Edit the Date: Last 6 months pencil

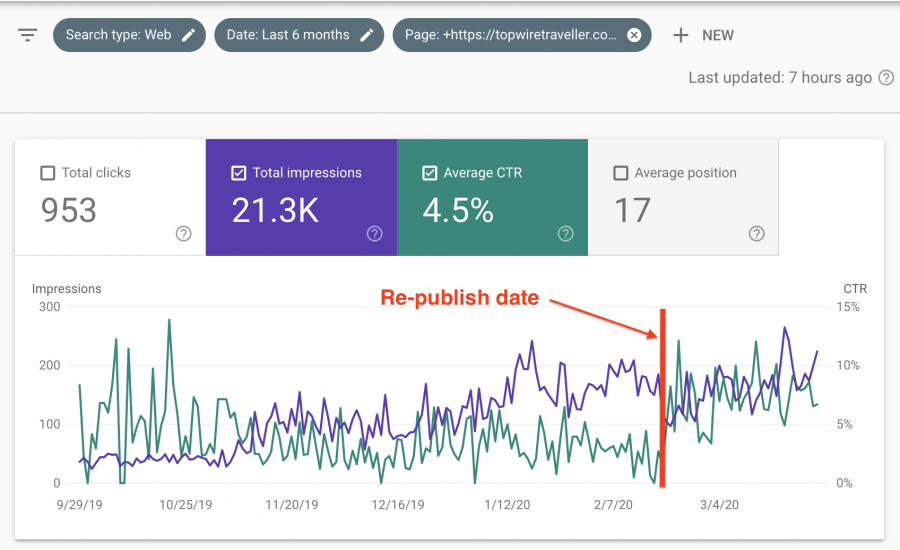point(367,35)
